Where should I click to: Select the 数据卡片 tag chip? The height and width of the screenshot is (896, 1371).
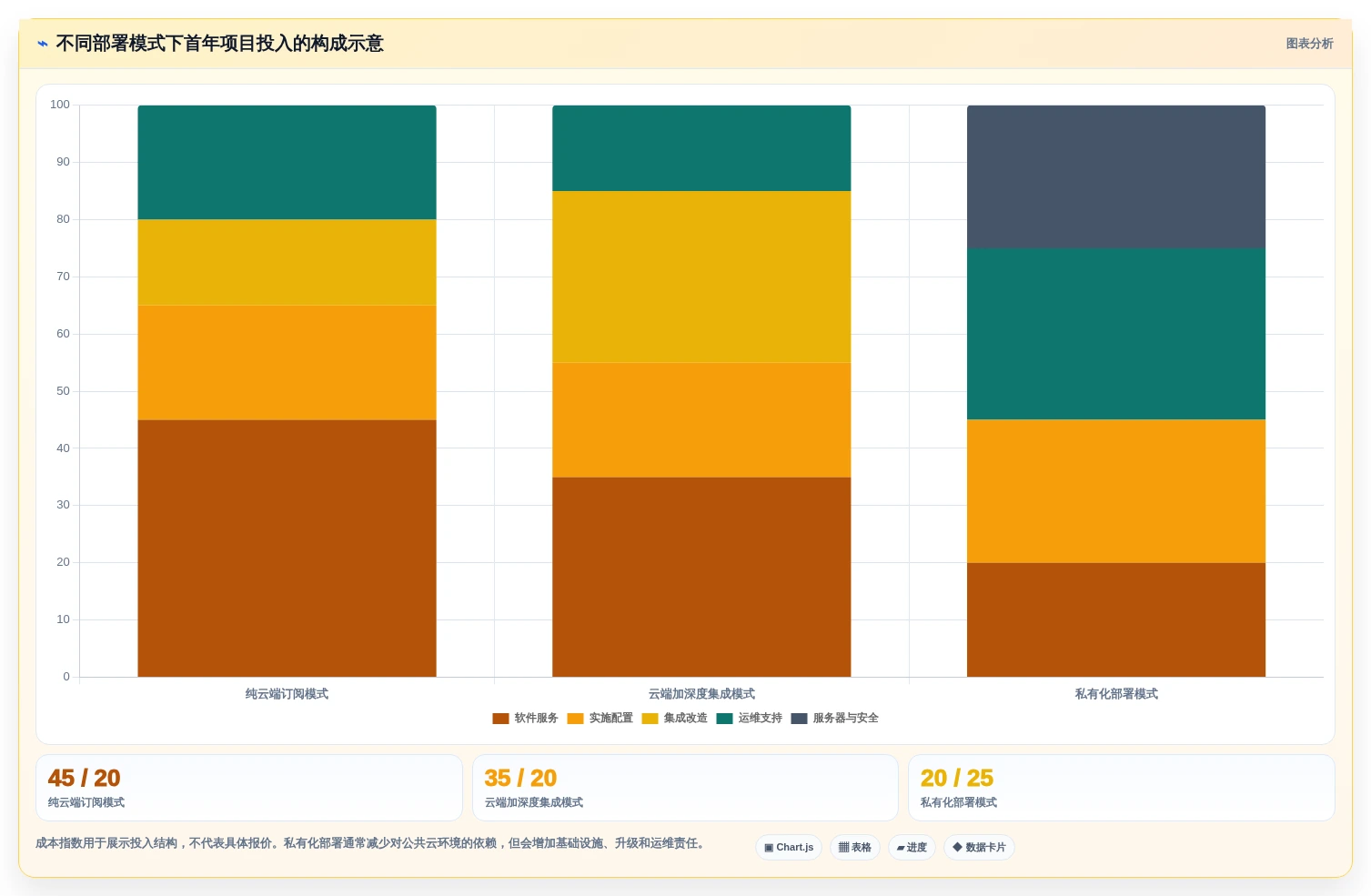(979, 848)
